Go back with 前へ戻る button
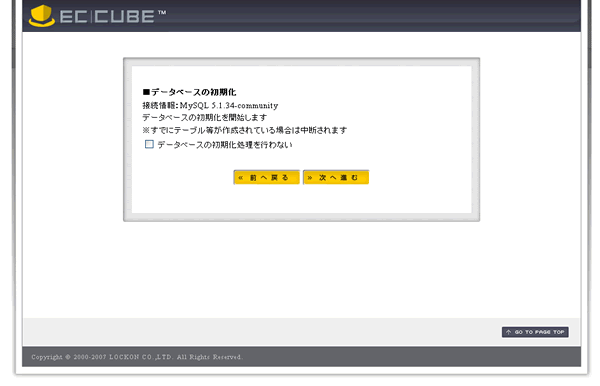Viewport: 600px width, 386px height. click(x=266, y=178)
